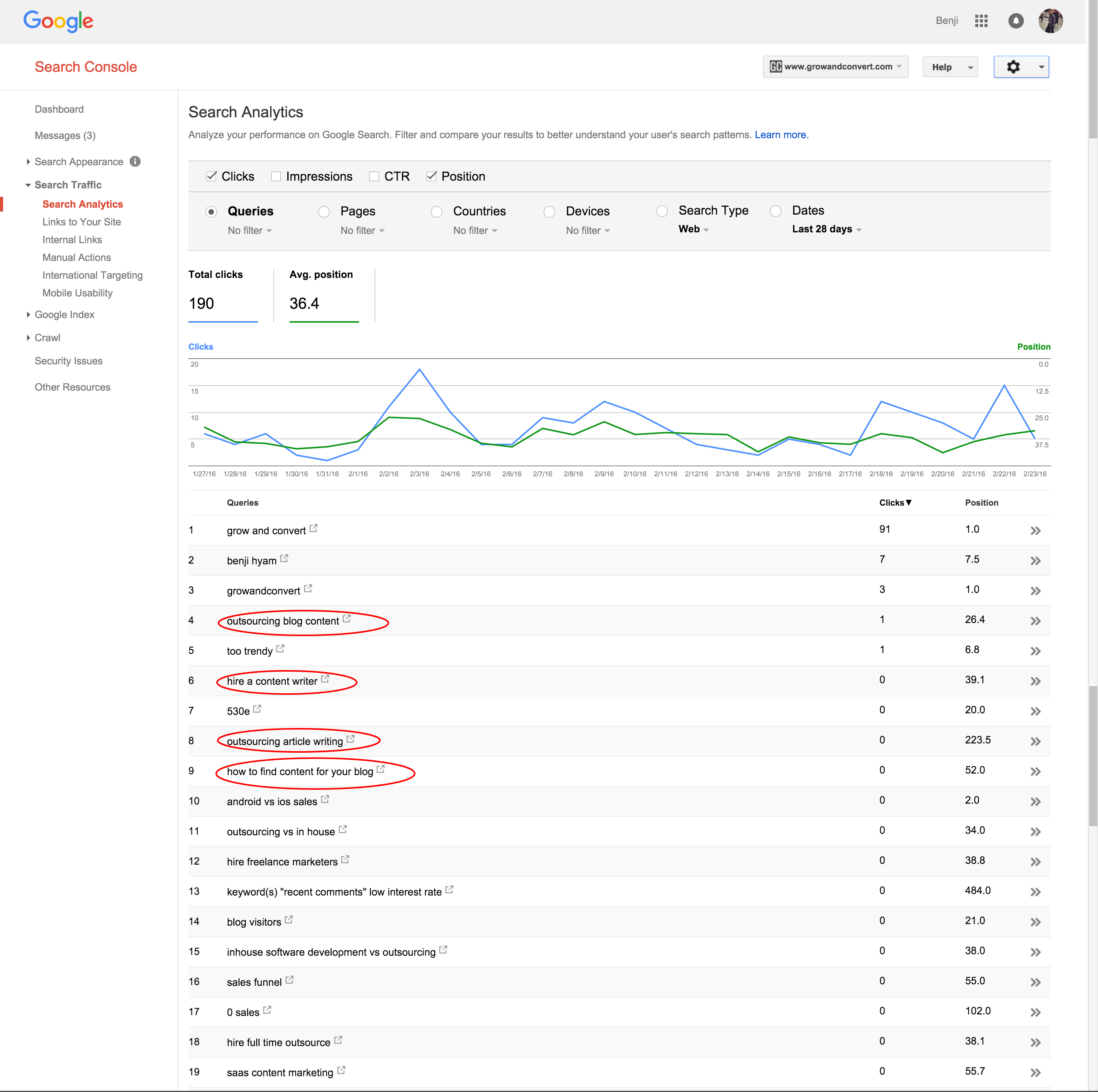
Task: Open external link icon for 'growandconvert'
Action: 308,588
